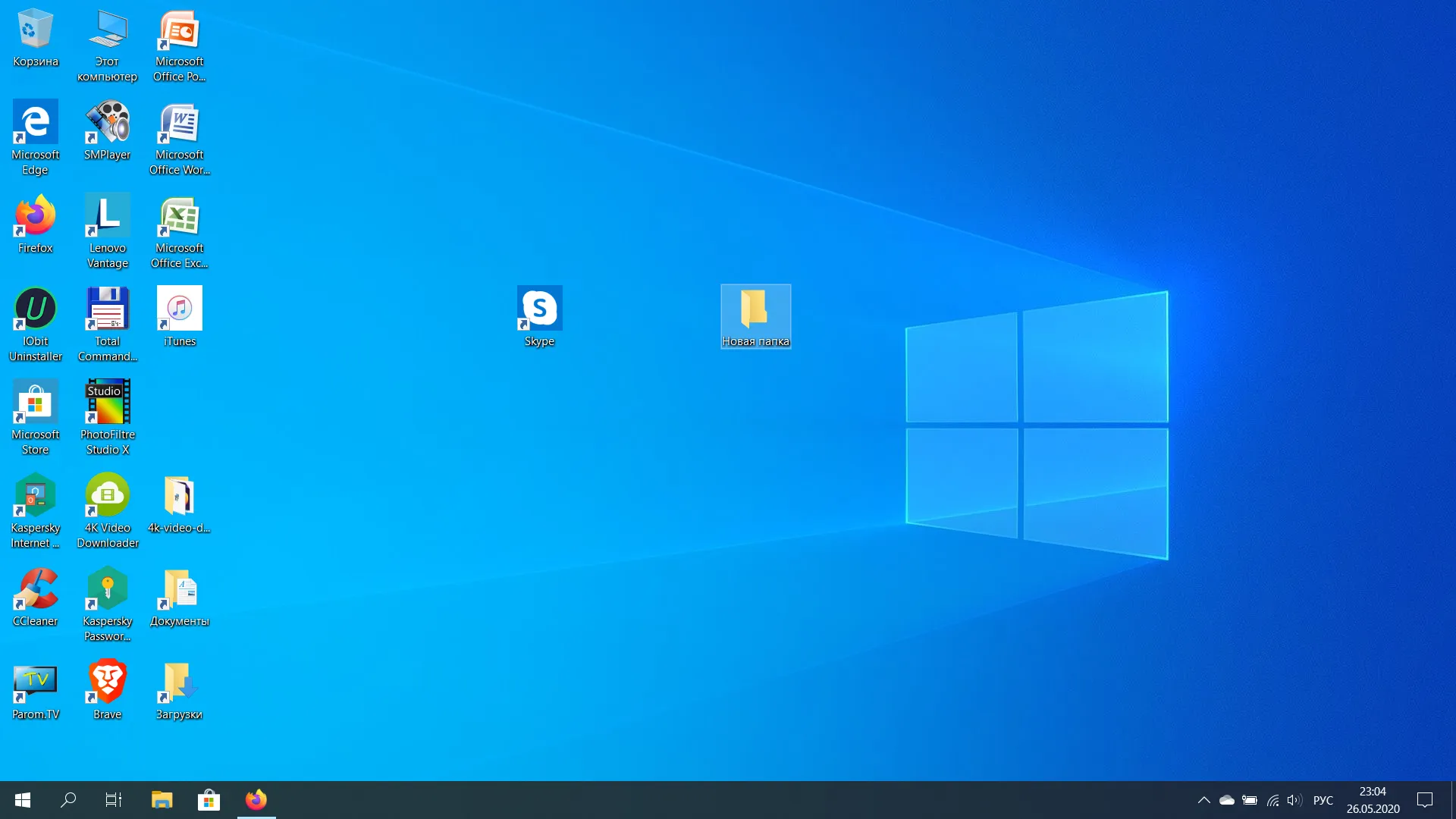Select the 4k-video-d... folder icon

[x=179, y=504]
